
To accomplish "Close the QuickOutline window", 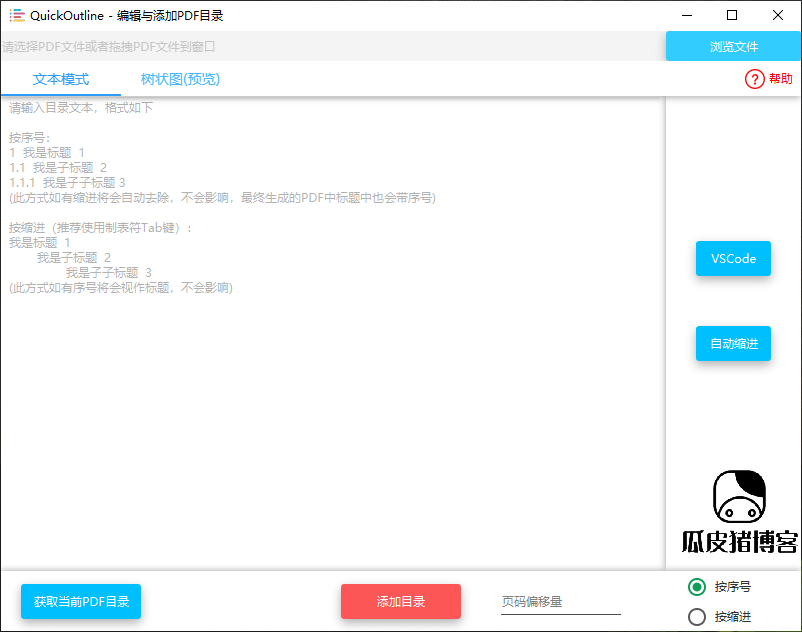I will click(777, 15).
